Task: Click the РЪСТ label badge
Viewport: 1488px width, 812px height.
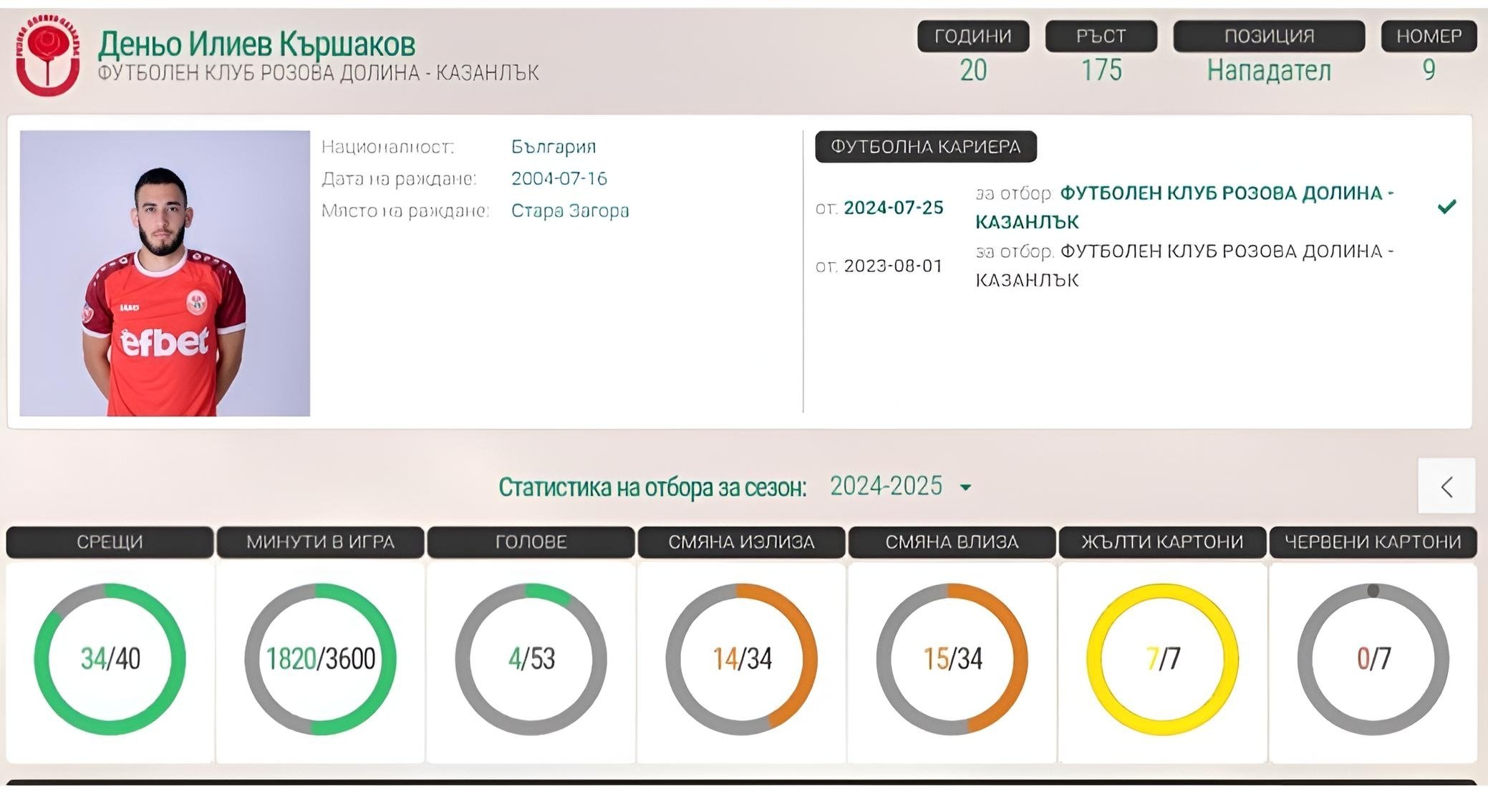Action: [1101, 36]
